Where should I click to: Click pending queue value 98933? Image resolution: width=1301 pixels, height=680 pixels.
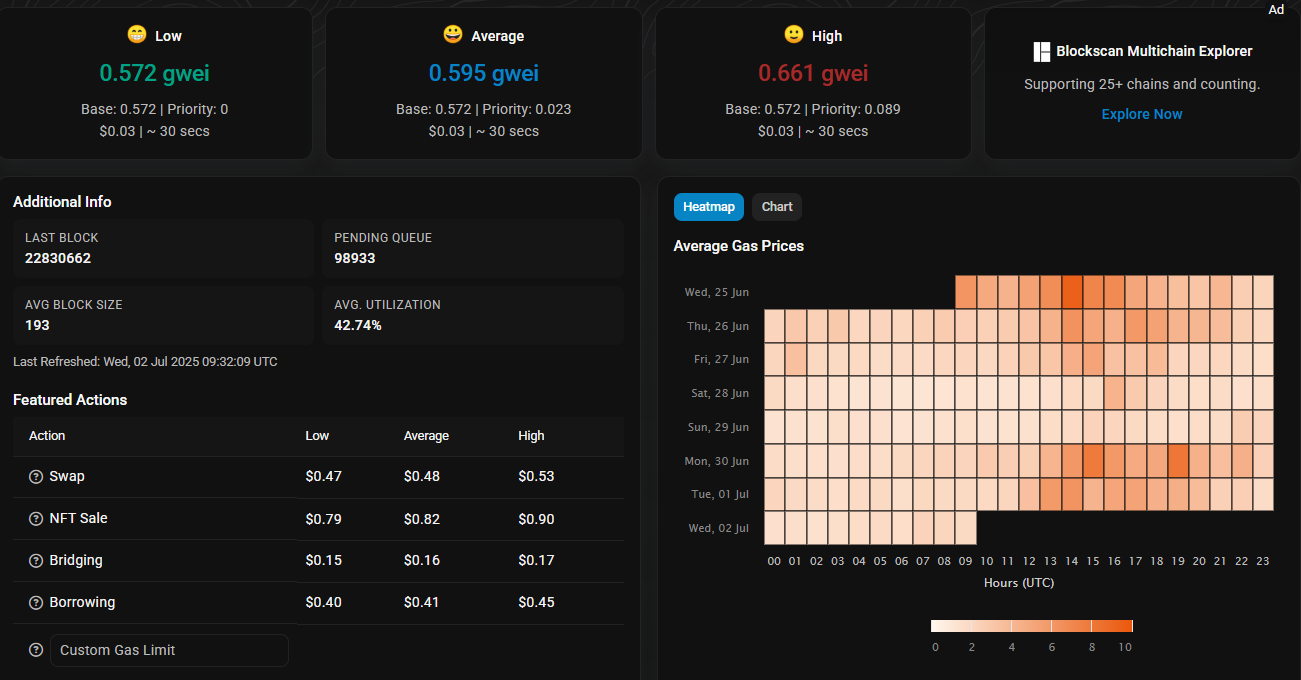355,258
